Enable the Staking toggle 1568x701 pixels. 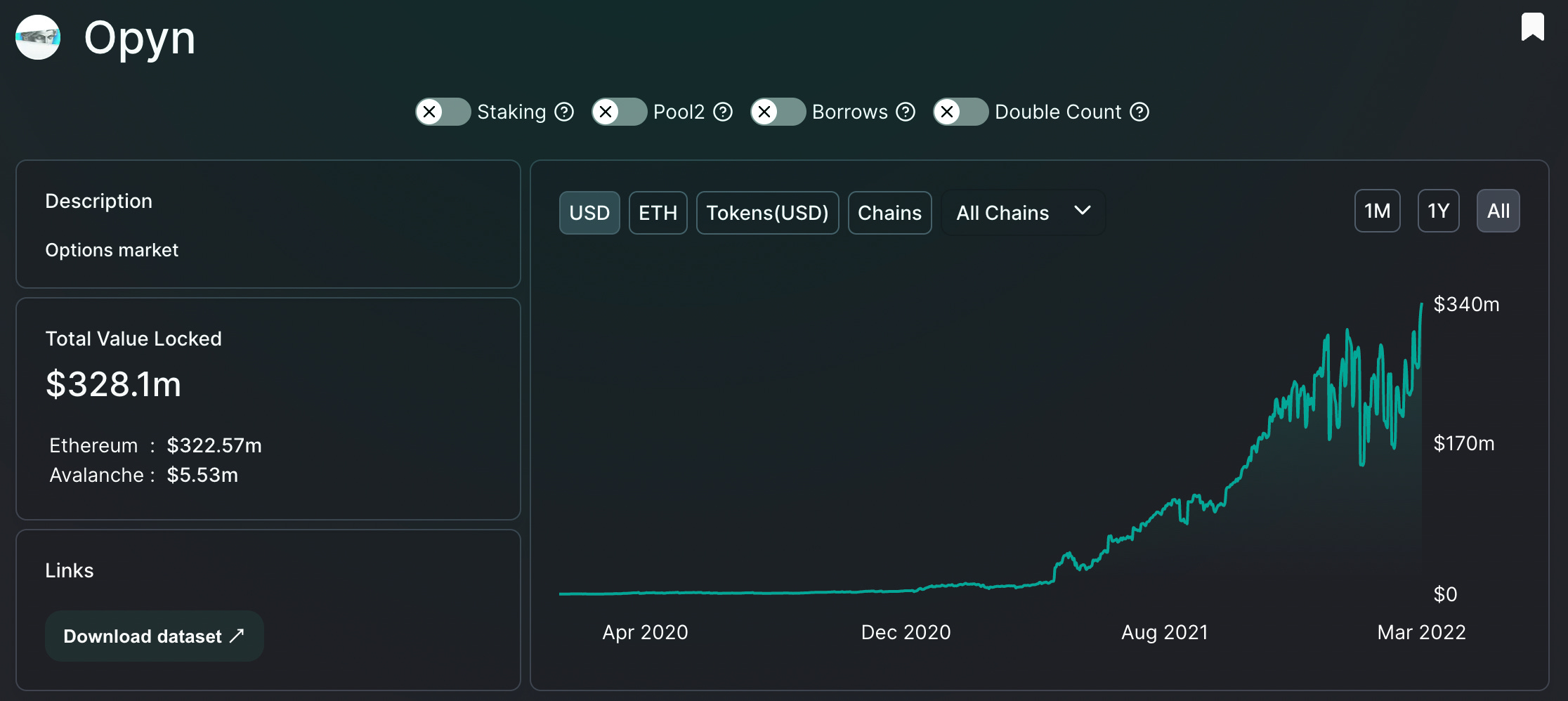coord(443,112)
